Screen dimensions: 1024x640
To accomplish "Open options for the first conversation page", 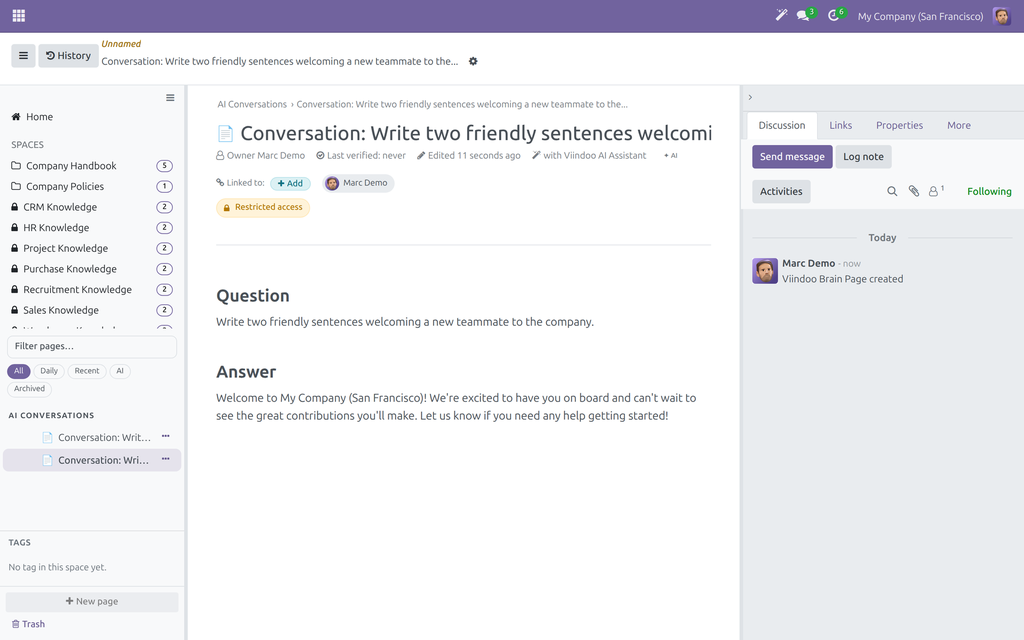I will [165, 436].
